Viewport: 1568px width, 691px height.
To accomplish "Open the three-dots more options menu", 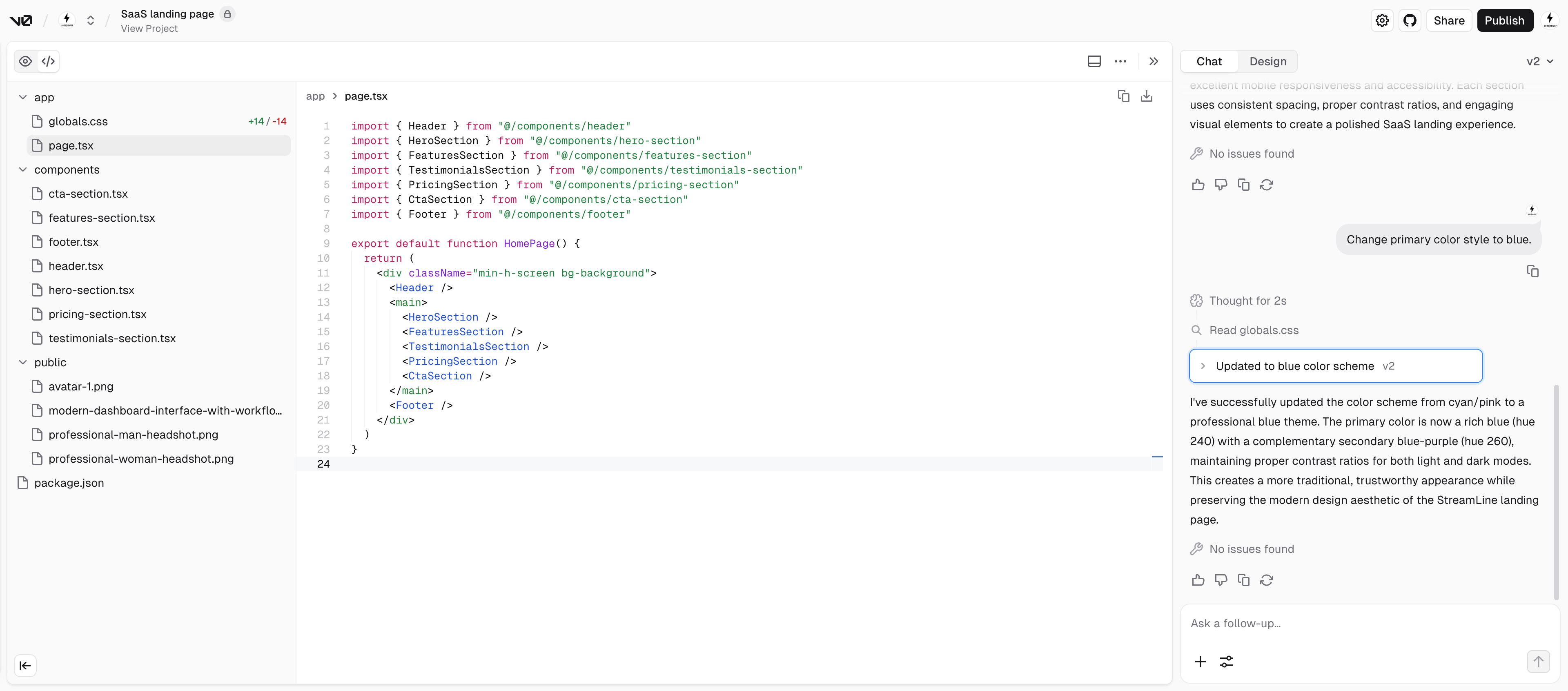I will coord(1120,62).
